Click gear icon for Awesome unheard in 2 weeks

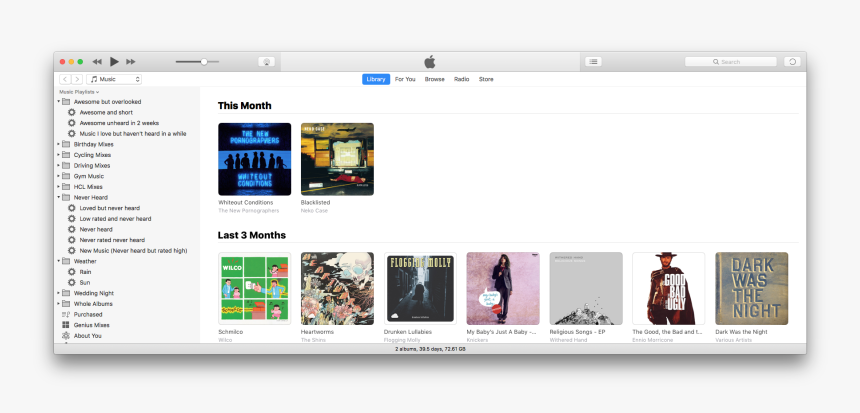[71, 123]
